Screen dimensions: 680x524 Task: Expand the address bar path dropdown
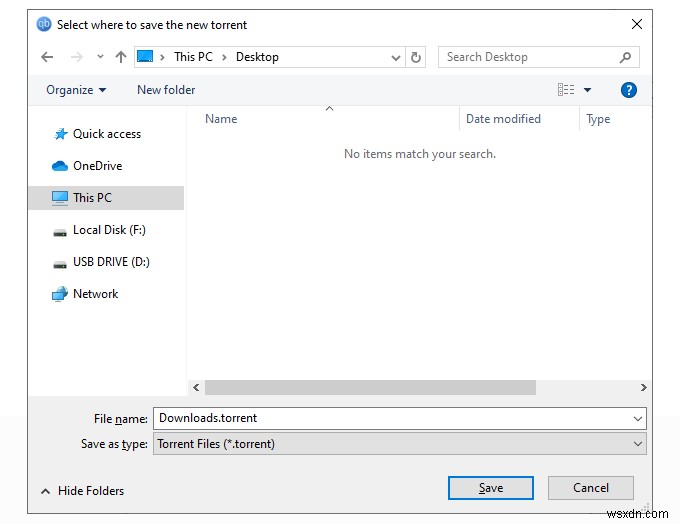tap(395, 57)
